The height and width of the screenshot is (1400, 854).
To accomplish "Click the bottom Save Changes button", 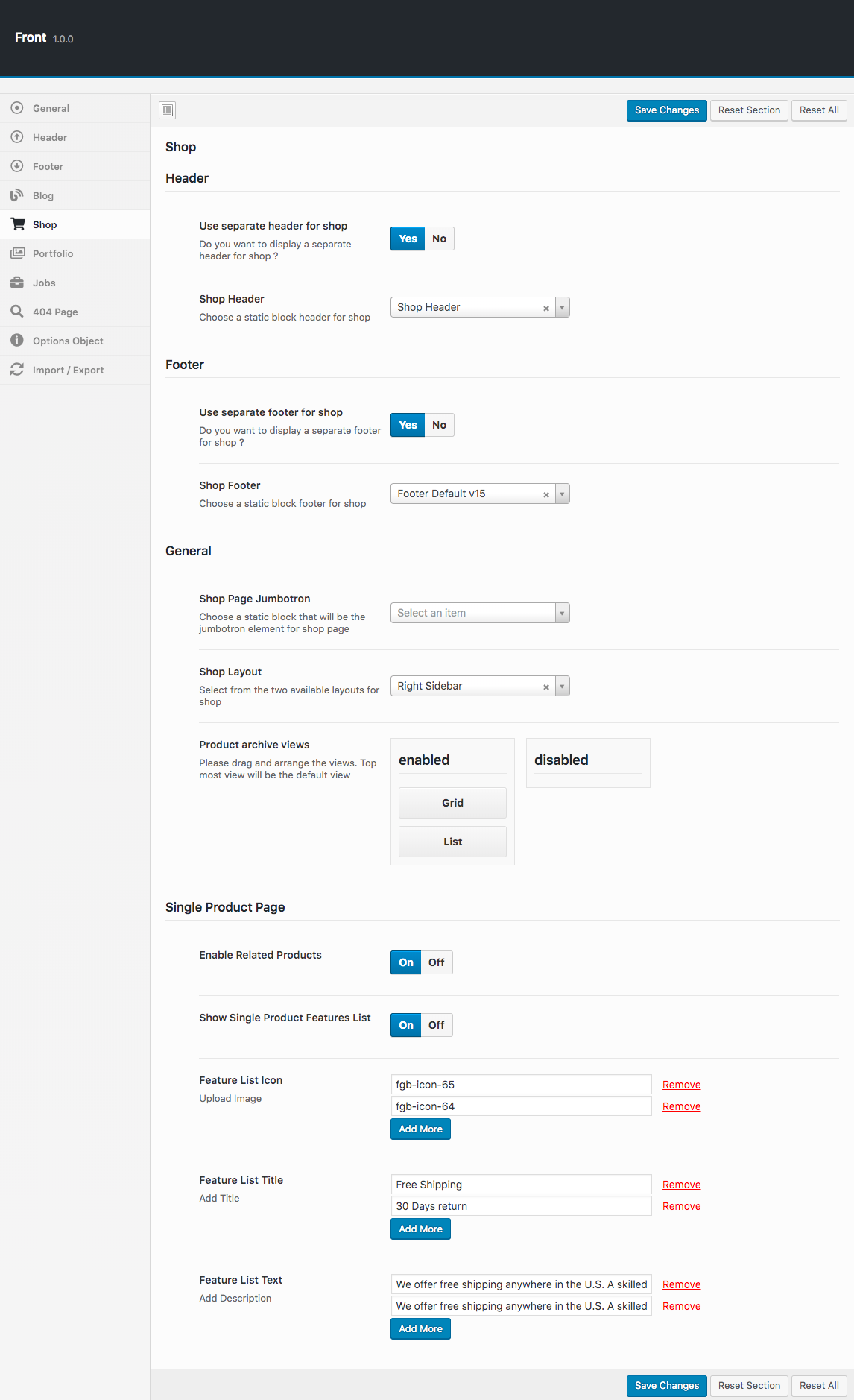I will 667,1386.
